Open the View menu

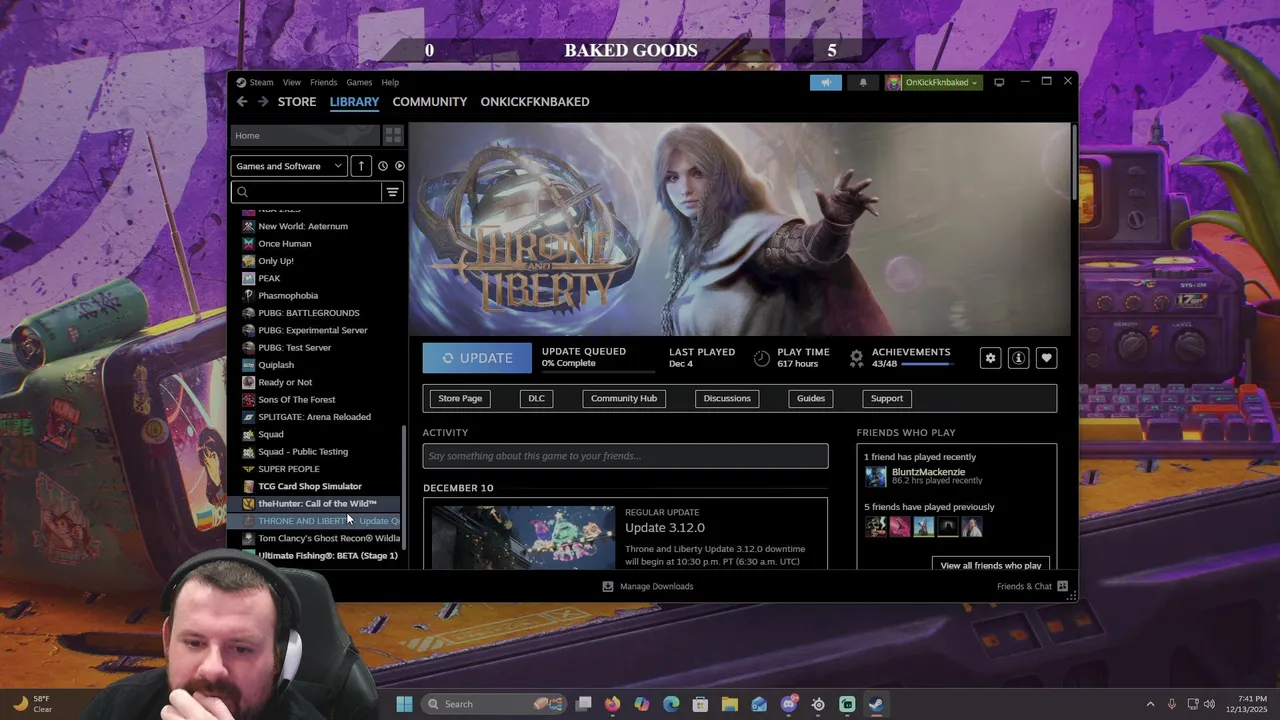291,82
